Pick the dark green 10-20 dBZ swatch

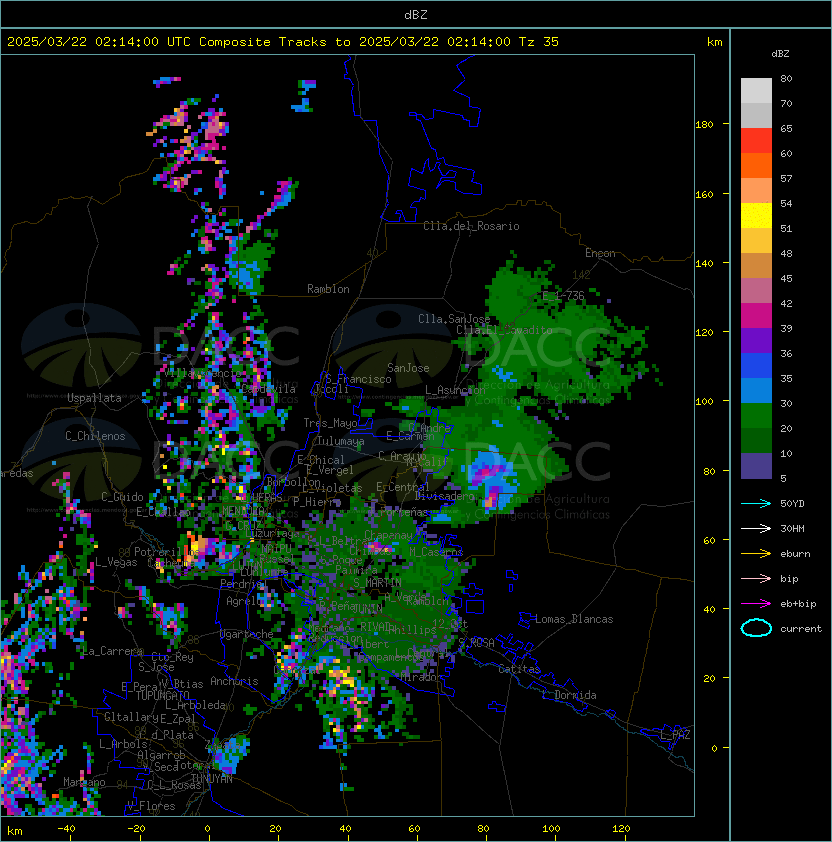756,440
